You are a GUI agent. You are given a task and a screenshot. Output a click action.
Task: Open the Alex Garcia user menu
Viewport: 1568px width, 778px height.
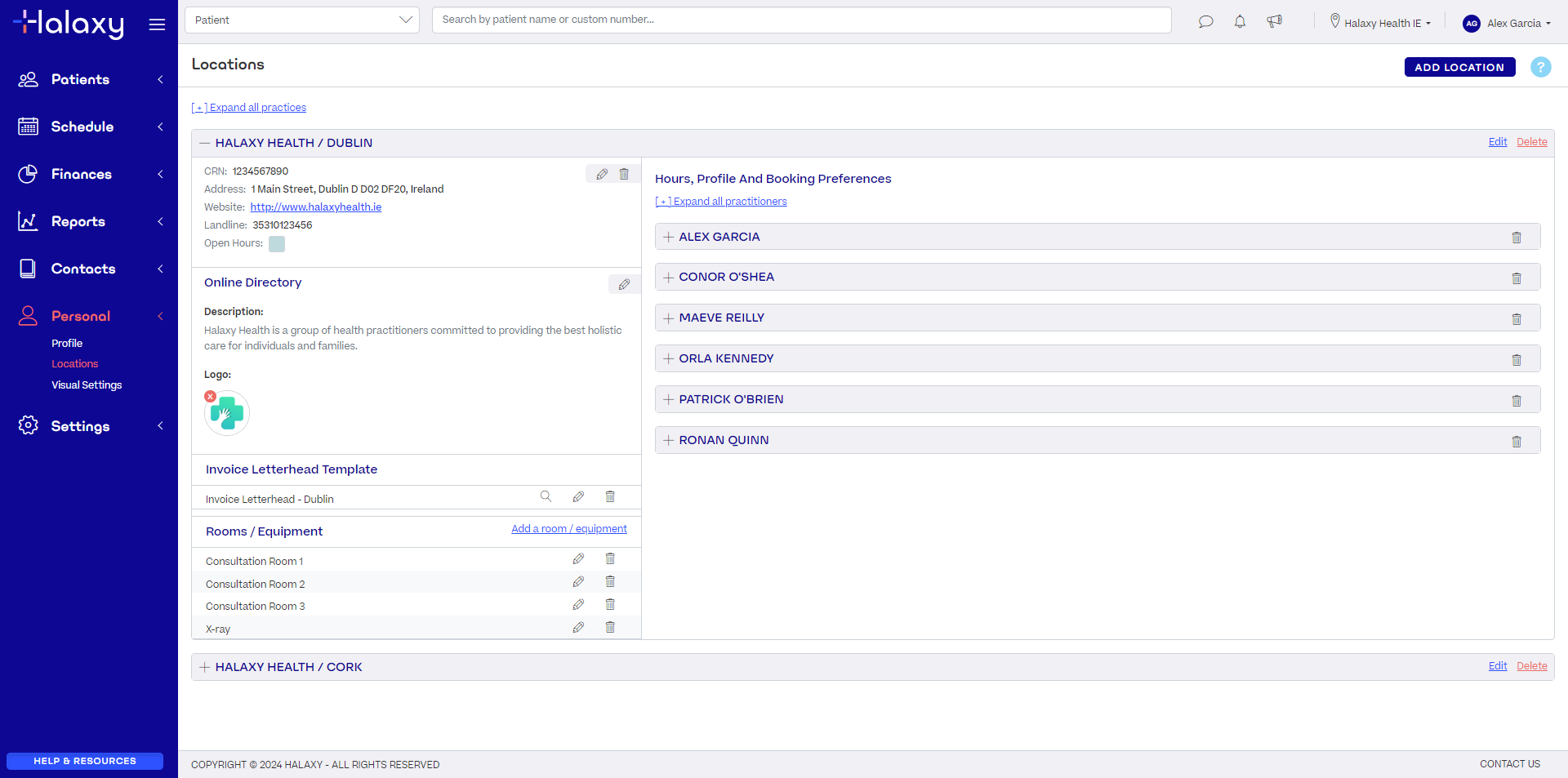(1507, 23)
